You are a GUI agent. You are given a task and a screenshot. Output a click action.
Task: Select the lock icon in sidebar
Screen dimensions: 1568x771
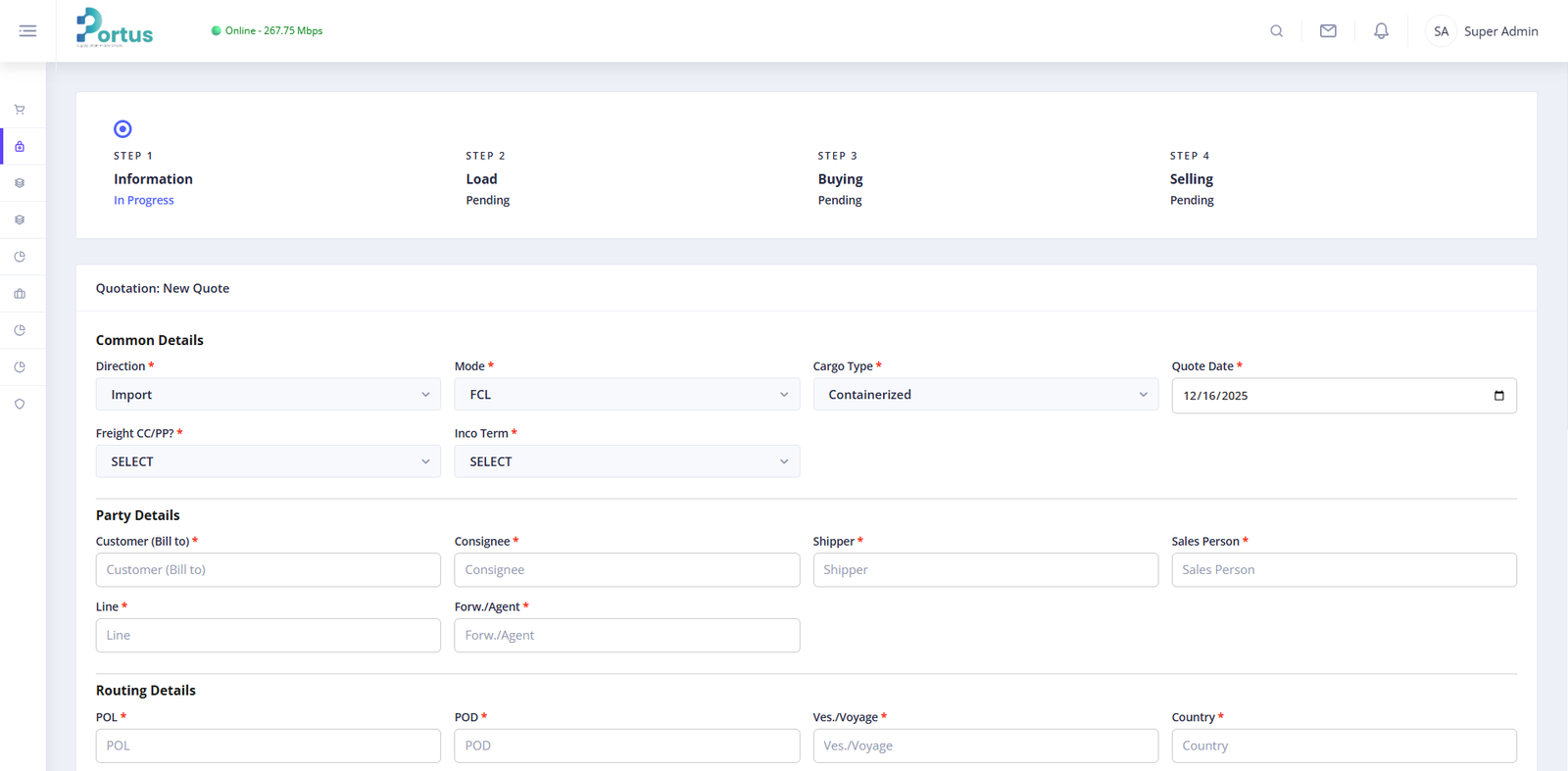(x=20, y=147)
